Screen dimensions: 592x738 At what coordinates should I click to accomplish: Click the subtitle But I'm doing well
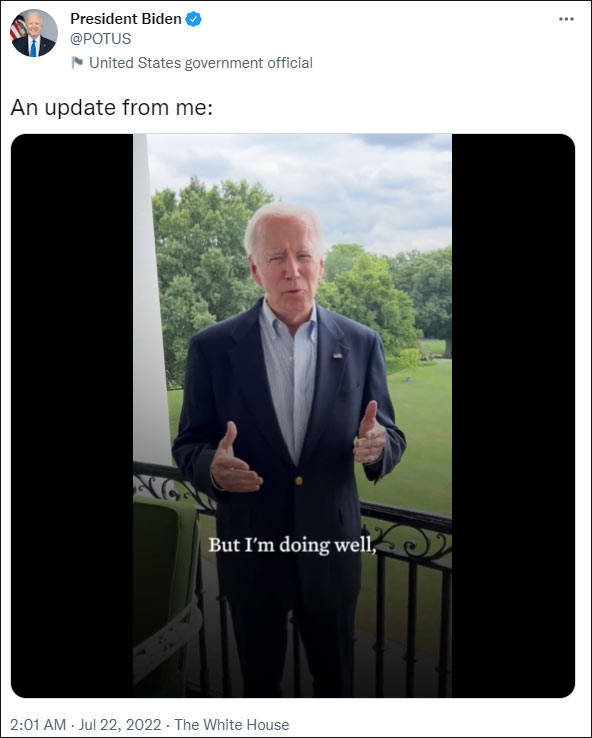click(x=292, y=545)
